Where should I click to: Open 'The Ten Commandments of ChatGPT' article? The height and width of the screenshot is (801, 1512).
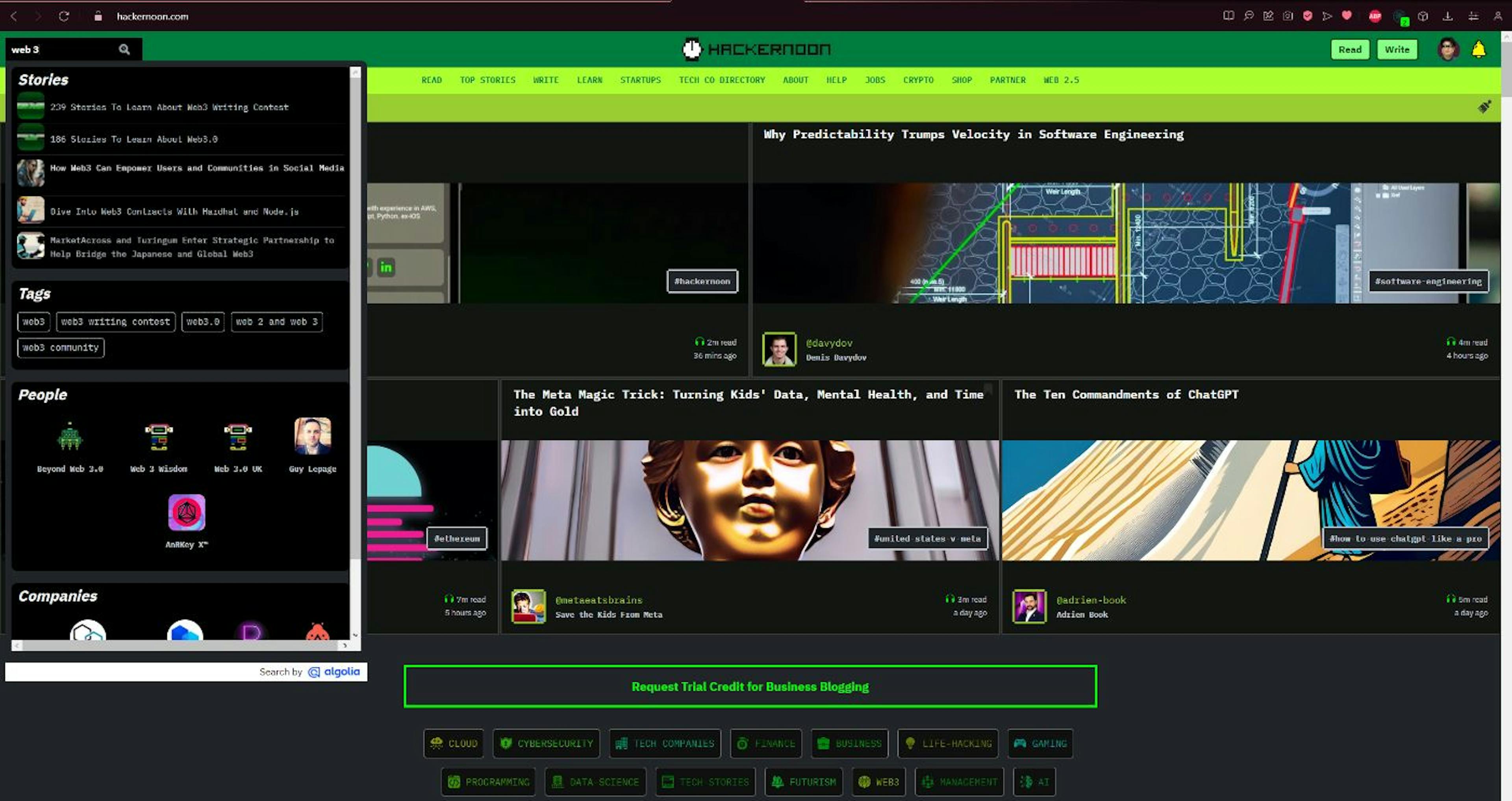coord(1127,394)
